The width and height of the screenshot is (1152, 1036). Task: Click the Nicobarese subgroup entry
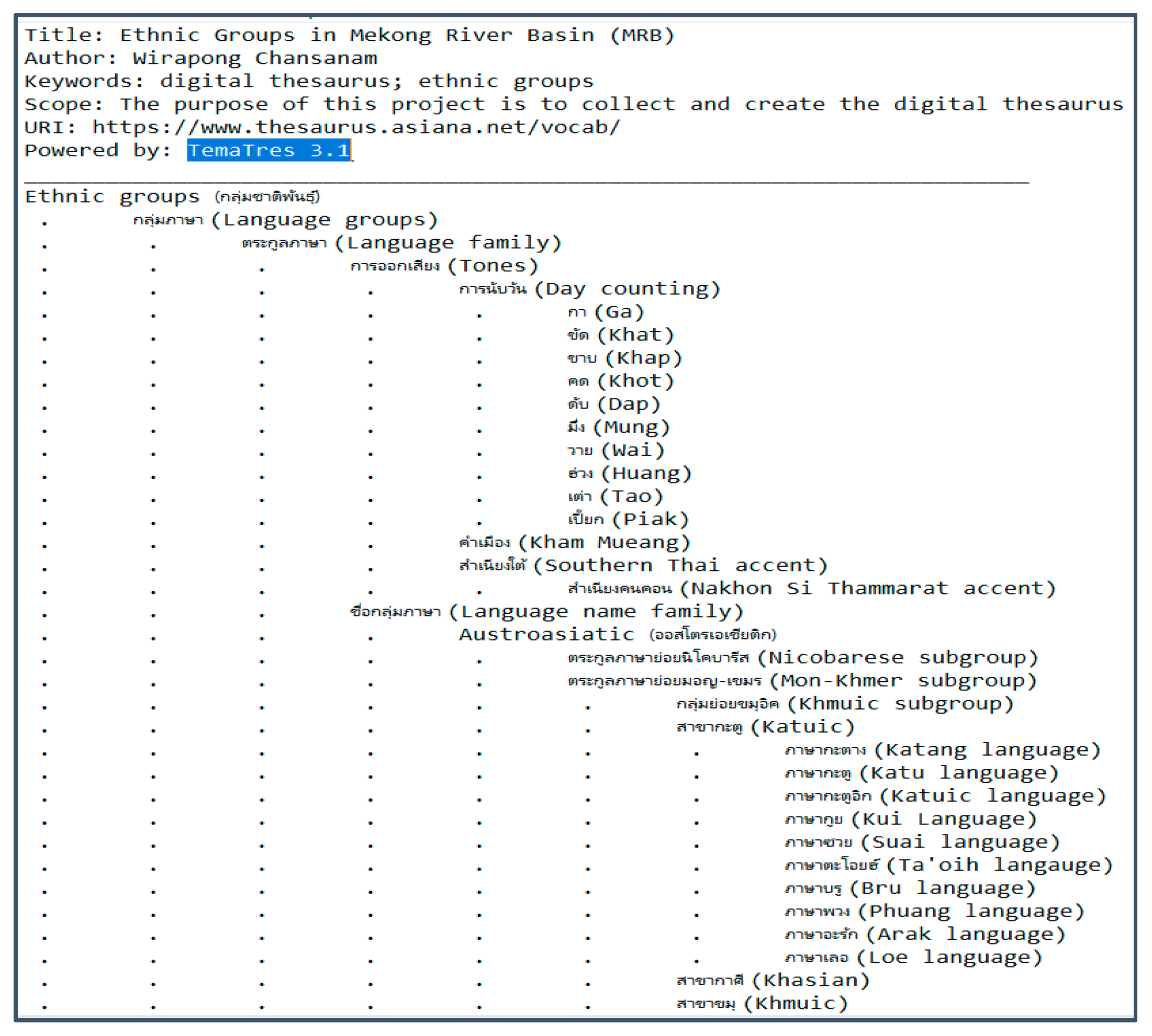(x=803, y=658)
